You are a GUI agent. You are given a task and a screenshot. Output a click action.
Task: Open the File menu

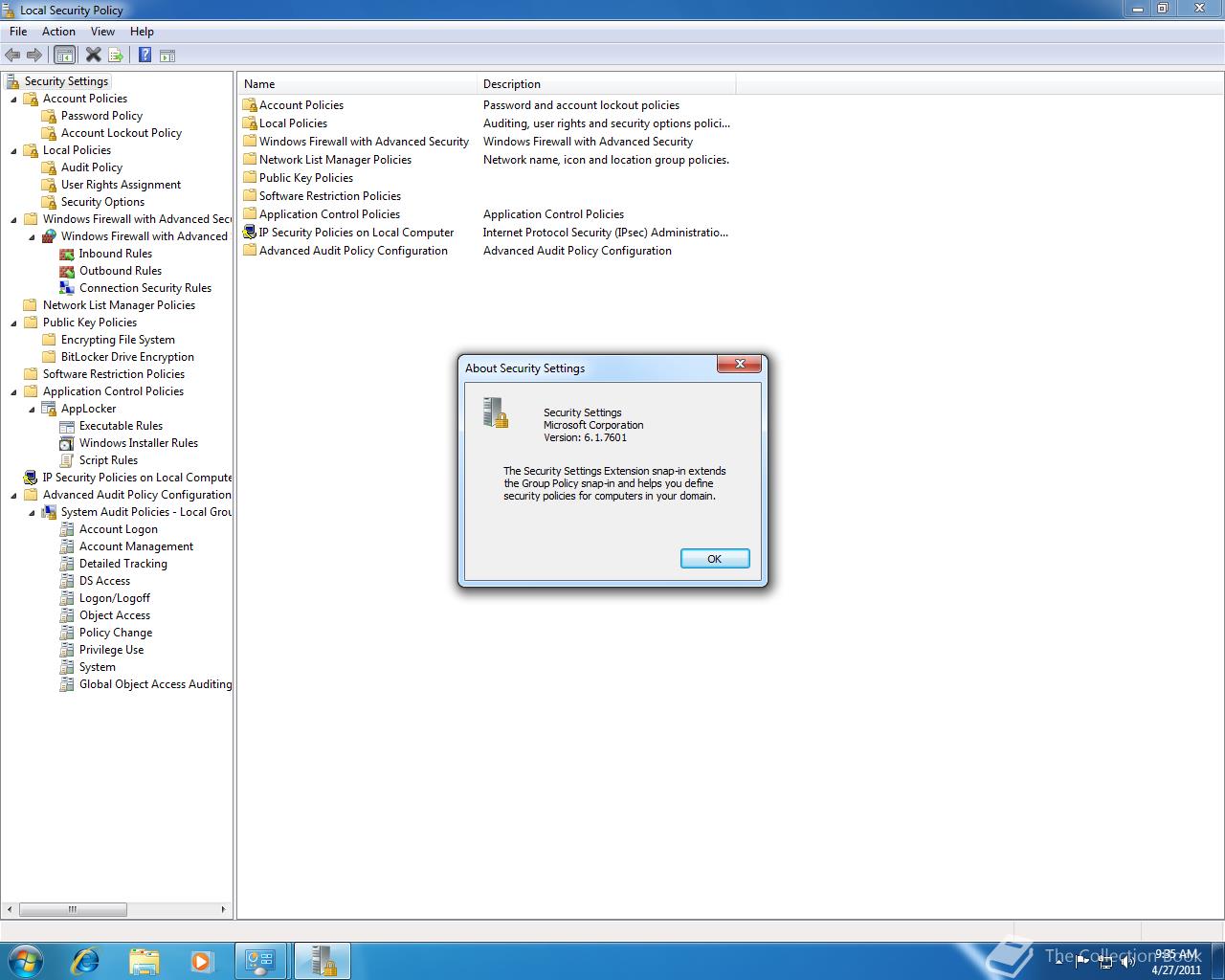click(x=18, y=32)
